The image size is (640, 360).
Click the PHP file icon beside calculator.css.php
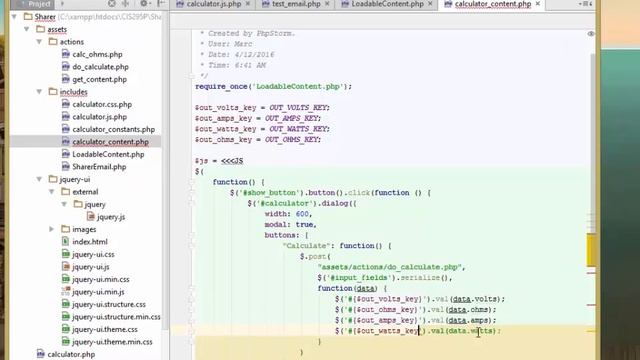pos(65,104)
